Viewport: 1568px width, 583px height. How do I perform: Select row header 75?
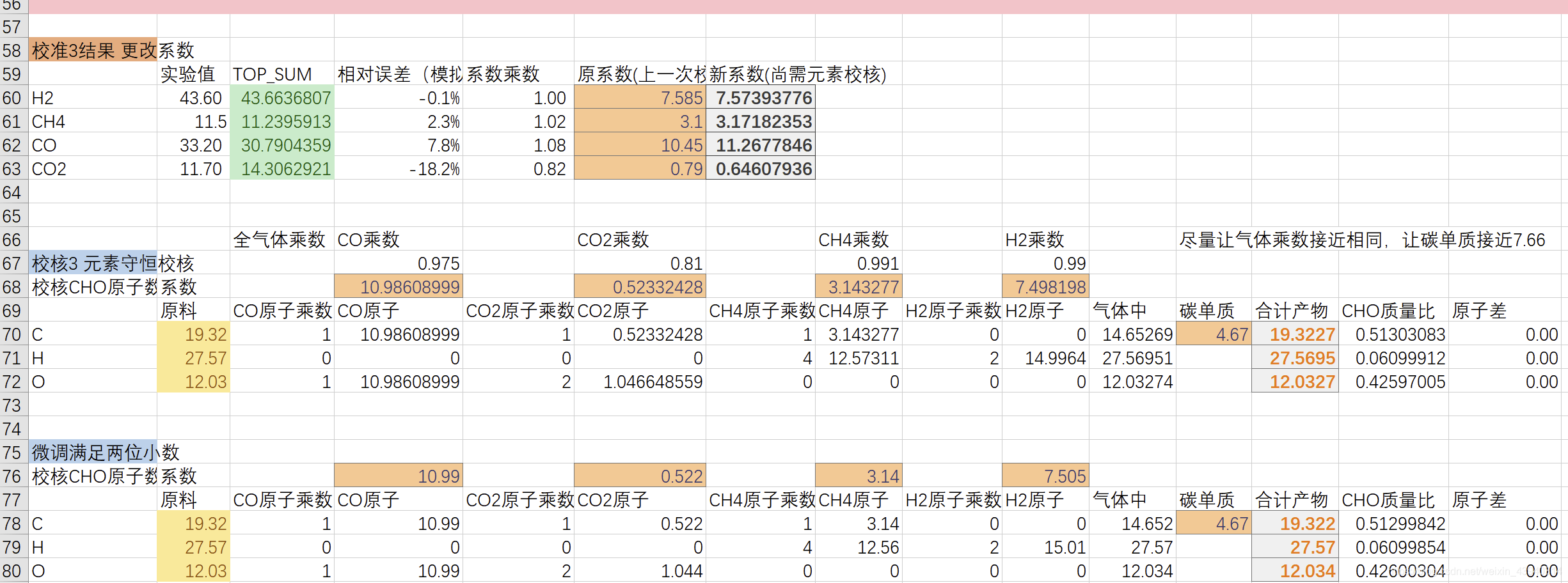point(13,452)
